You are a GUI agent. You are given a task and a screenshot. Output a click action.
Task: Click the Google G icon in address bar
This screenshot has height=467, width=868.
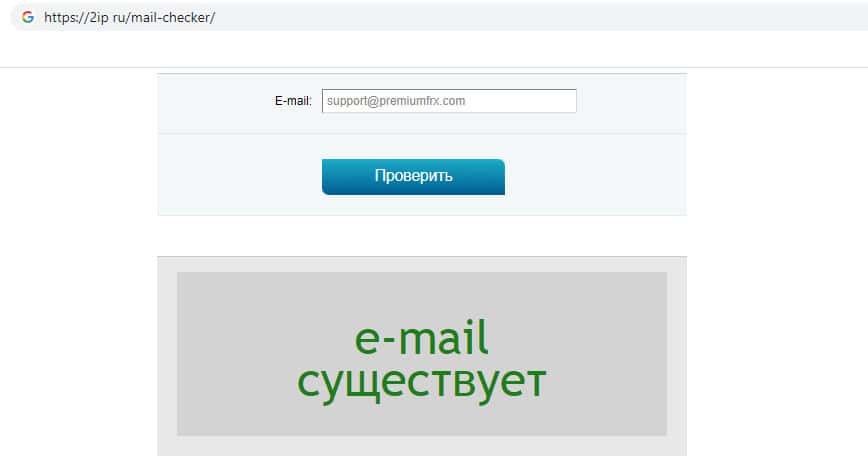[x=28, y=17]
